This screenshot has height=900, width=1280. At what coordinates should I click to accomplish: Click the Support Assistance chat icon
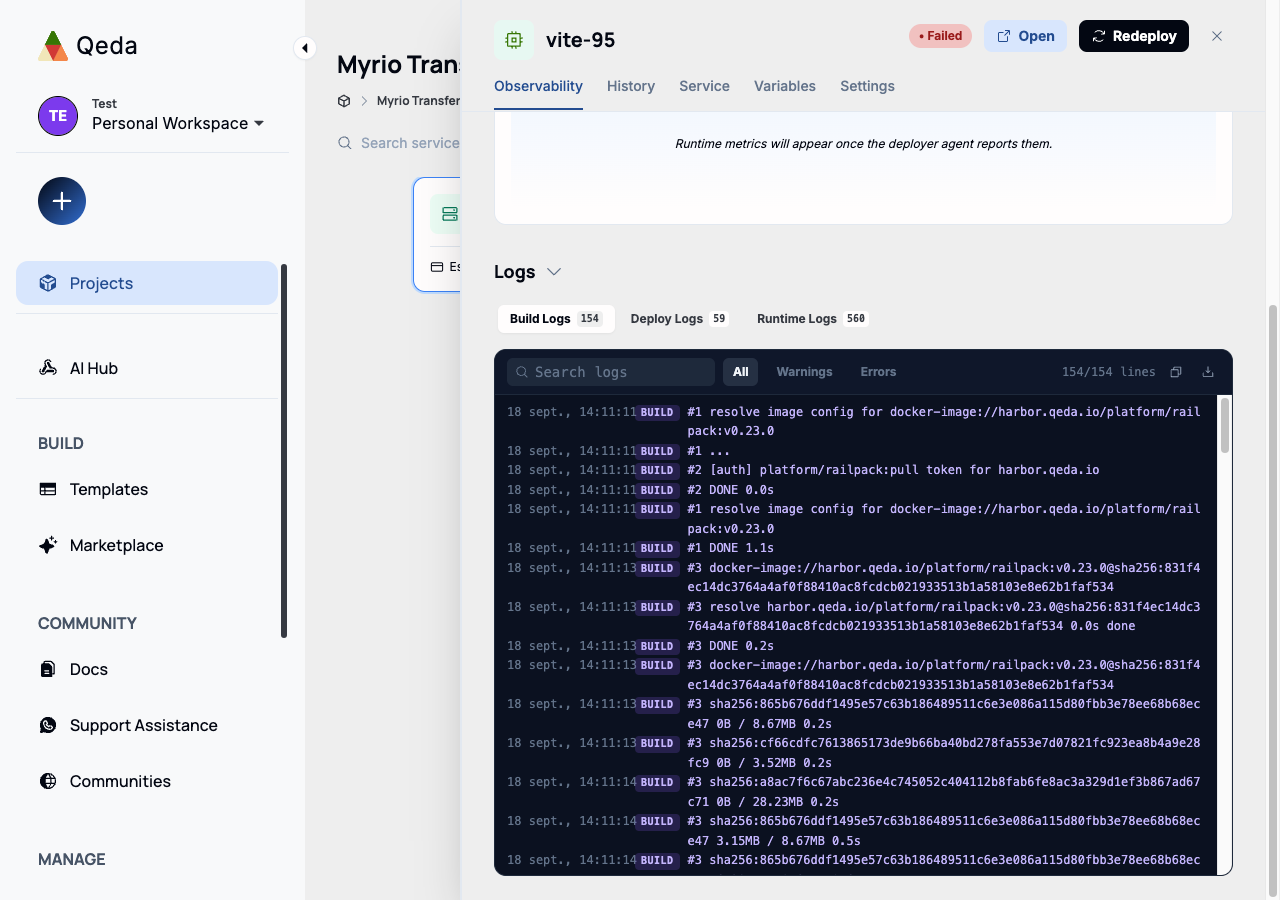[48, 725]
